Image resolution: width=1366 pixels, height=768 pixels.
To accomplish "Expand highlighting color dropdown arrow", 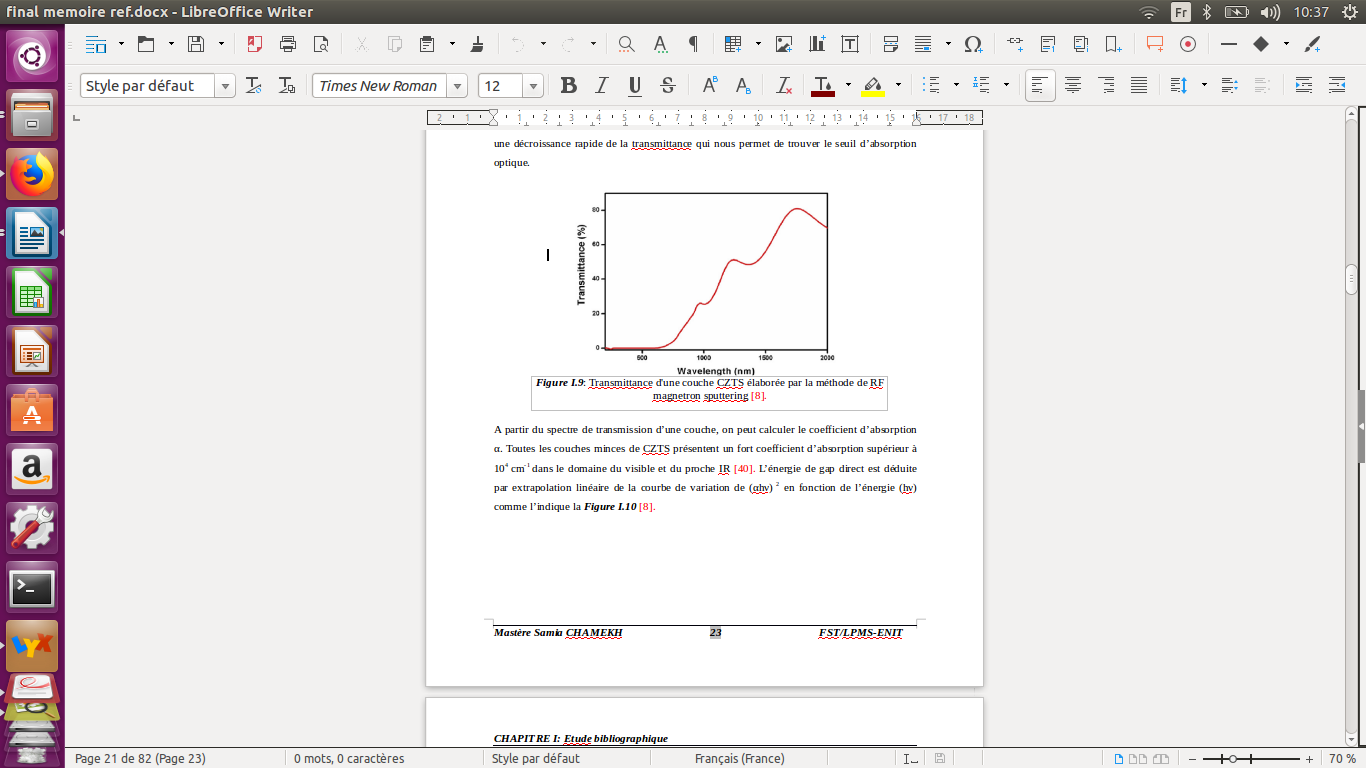I will [898, 85].
